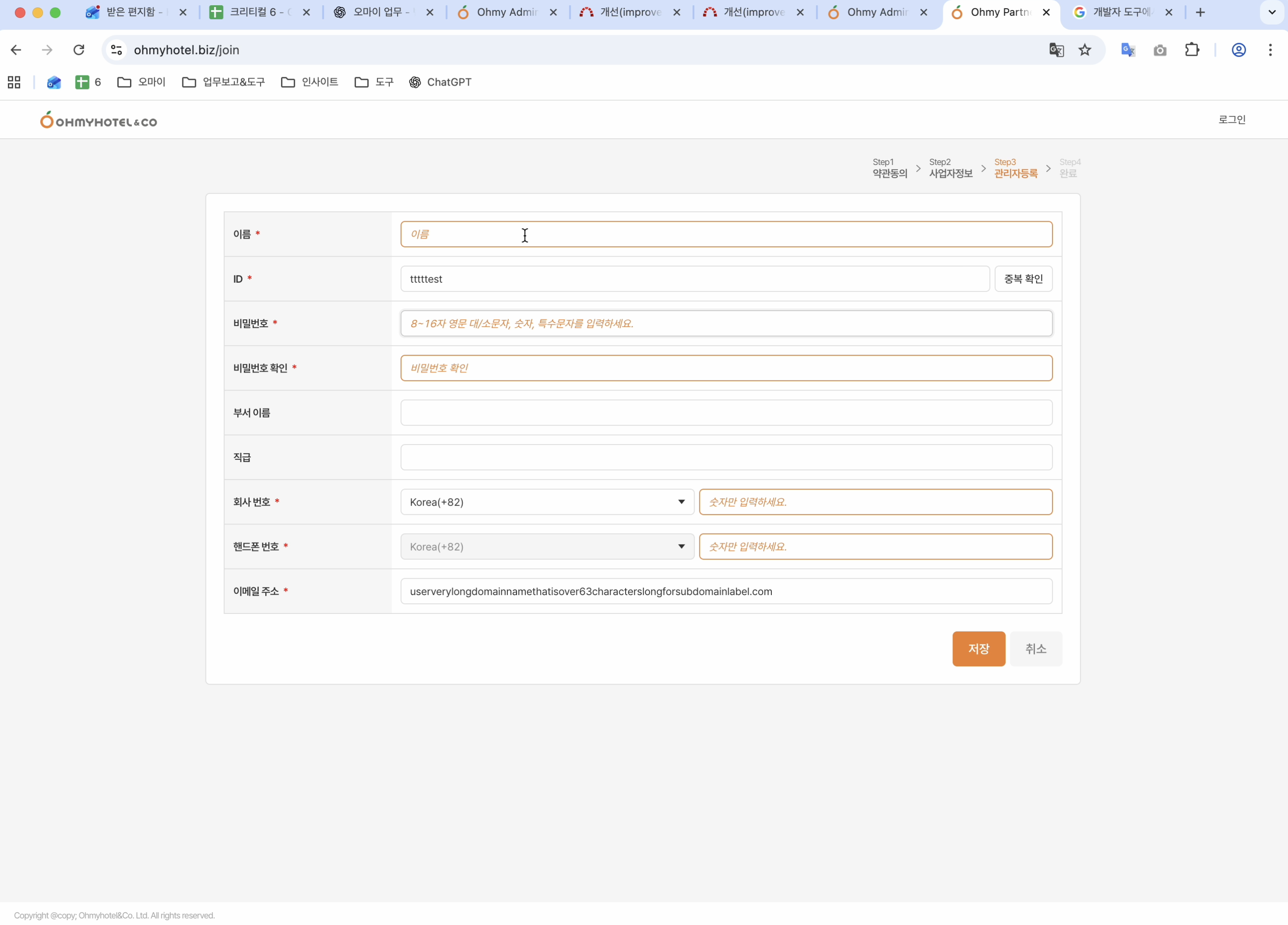This screenshot has height=925, width=1288.
Task: Open the tab search dropdown arrow
Action: point(1271,13)
